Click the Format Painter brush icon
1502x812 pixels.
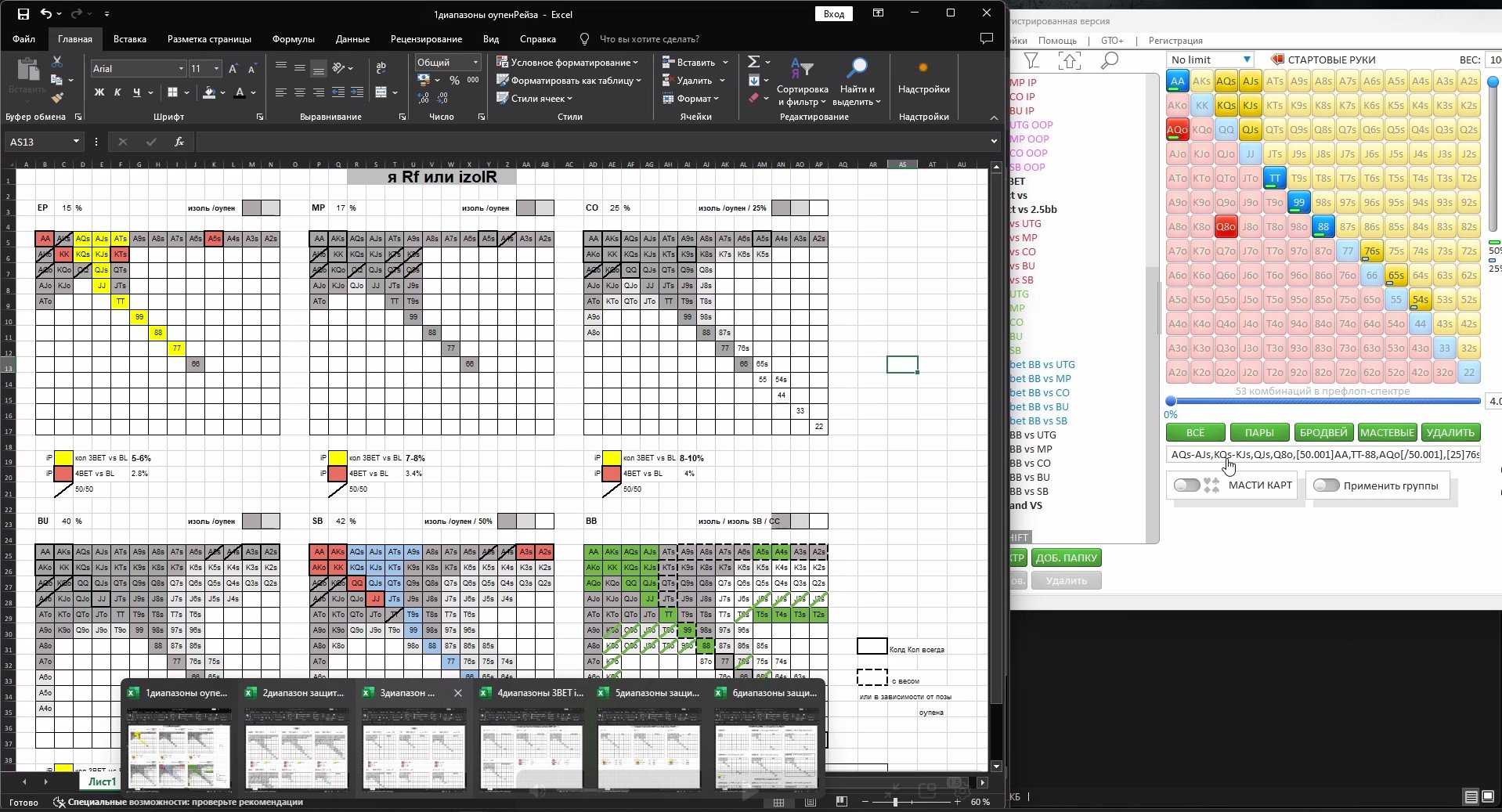[56, 98]
